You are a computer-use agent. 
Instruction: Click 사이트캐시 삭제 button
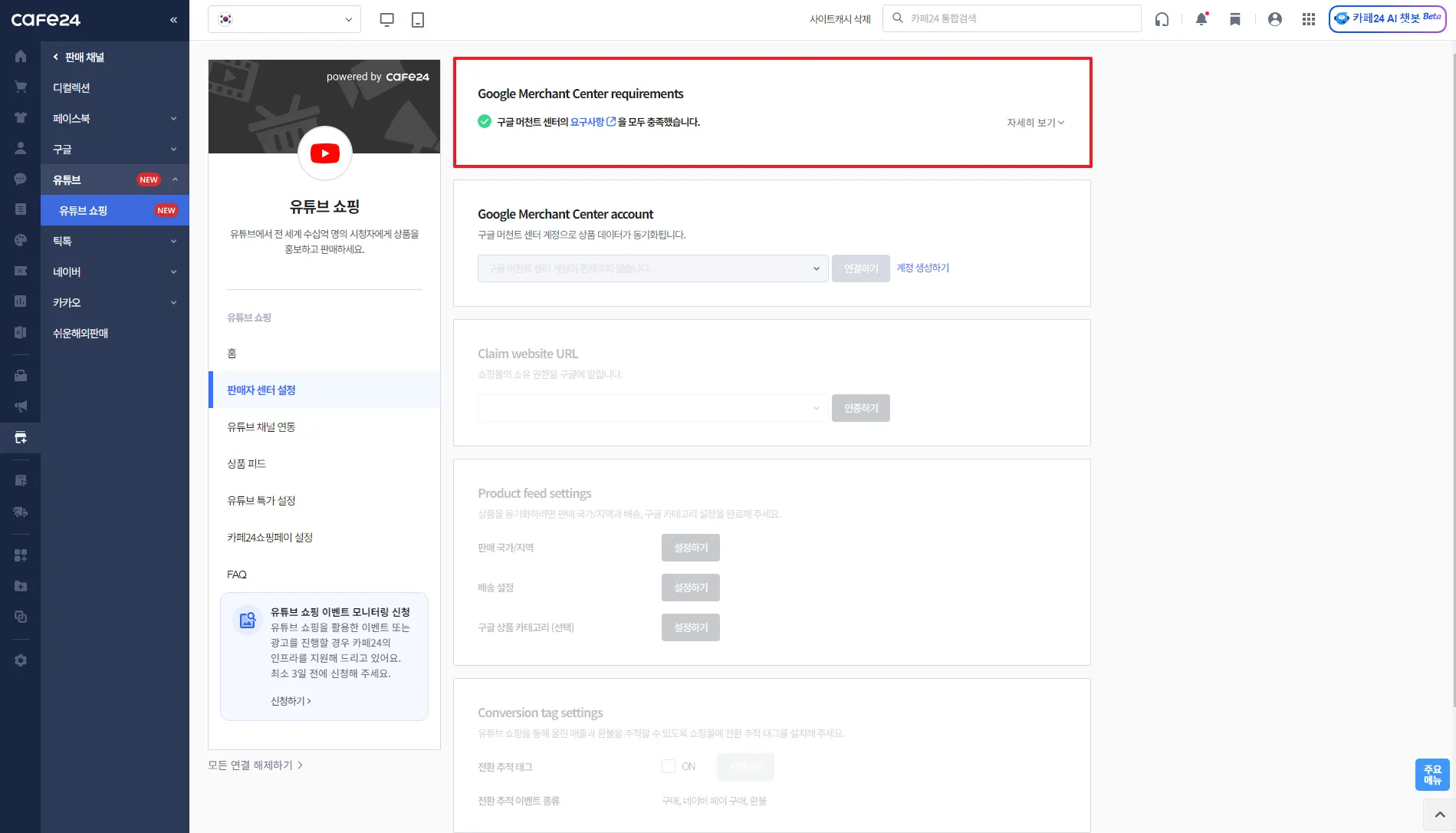840,19
